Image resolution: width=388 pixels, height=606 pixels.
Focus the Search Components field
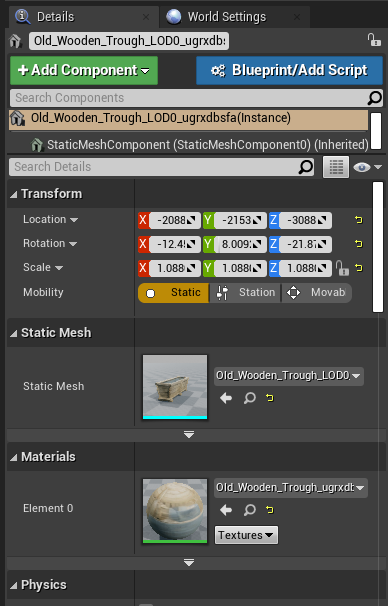tap(189, 98)
